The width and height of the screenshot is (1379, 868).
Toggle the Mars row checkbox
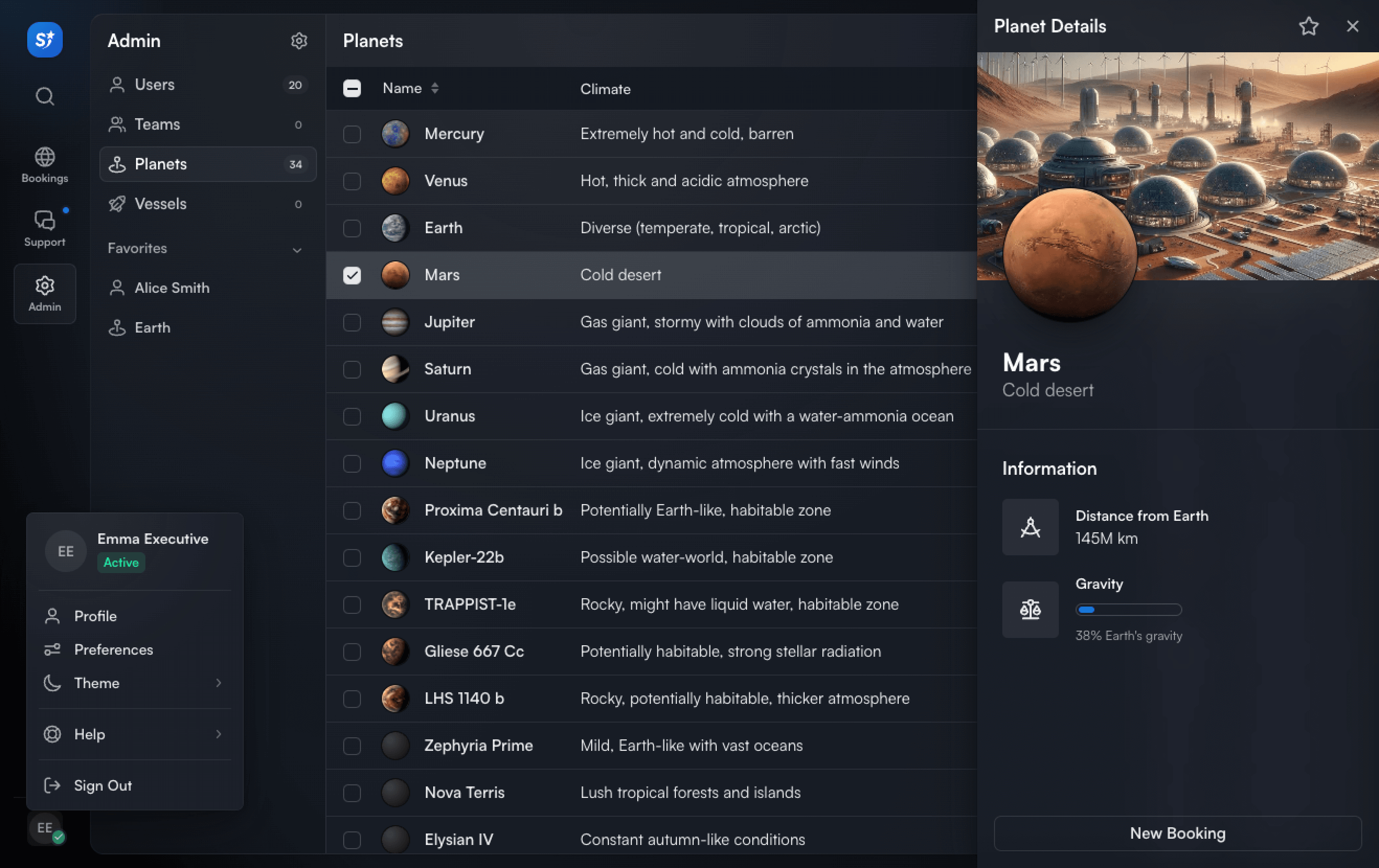tap(351, 274)
